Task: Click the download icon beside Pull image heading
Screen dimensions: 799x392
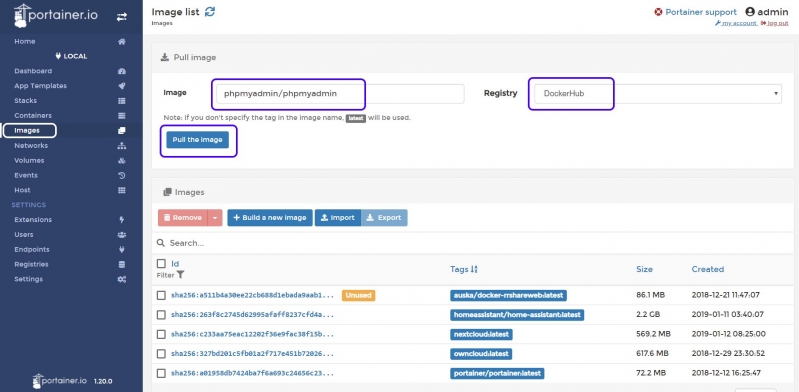Action: click(x=165, y=57)
